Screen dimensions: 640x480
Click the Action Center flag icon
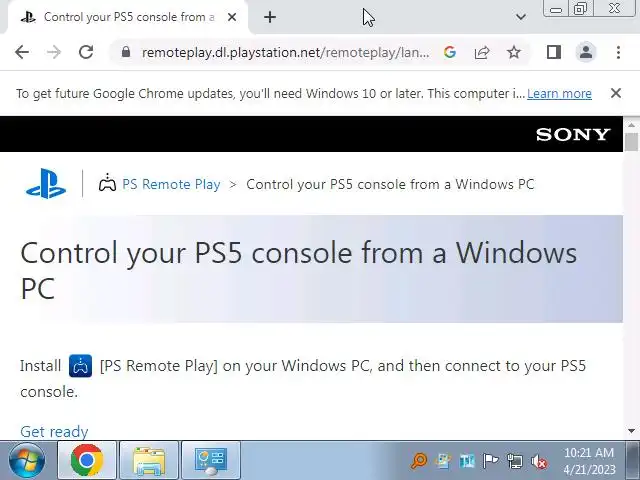491,461
